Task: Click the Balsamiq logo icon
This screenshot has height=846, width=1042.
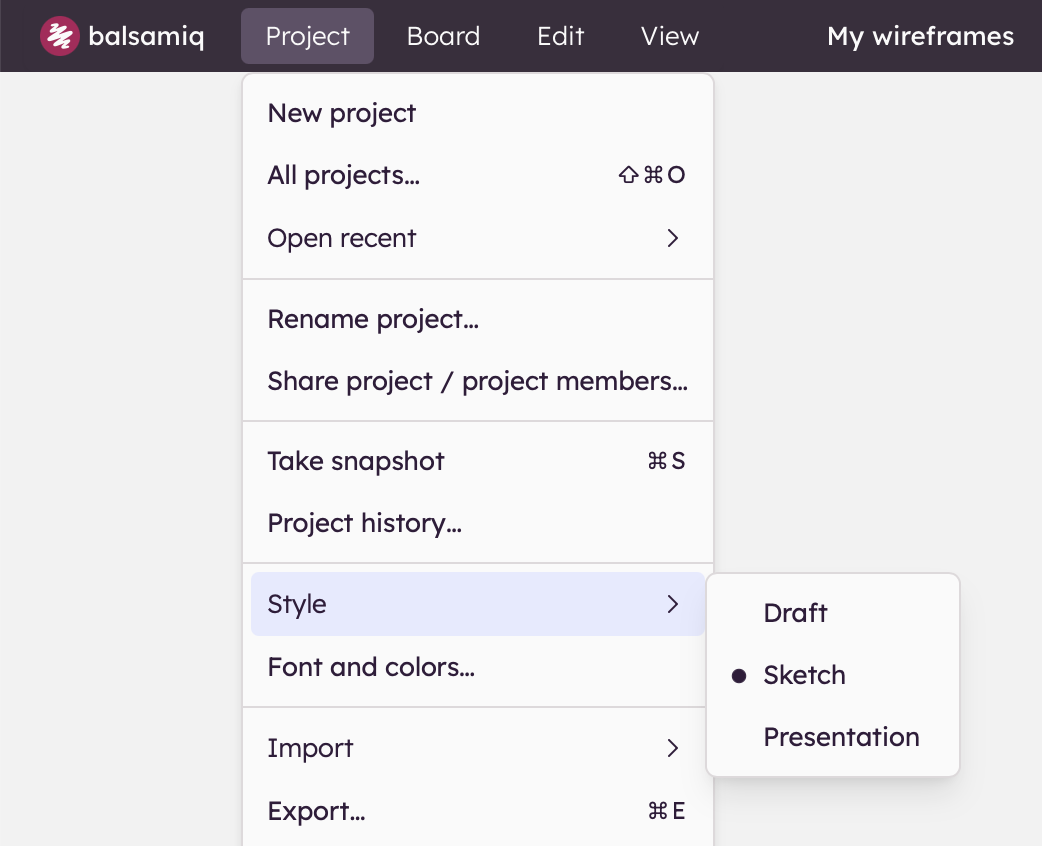Action: (x=60, y=36)
